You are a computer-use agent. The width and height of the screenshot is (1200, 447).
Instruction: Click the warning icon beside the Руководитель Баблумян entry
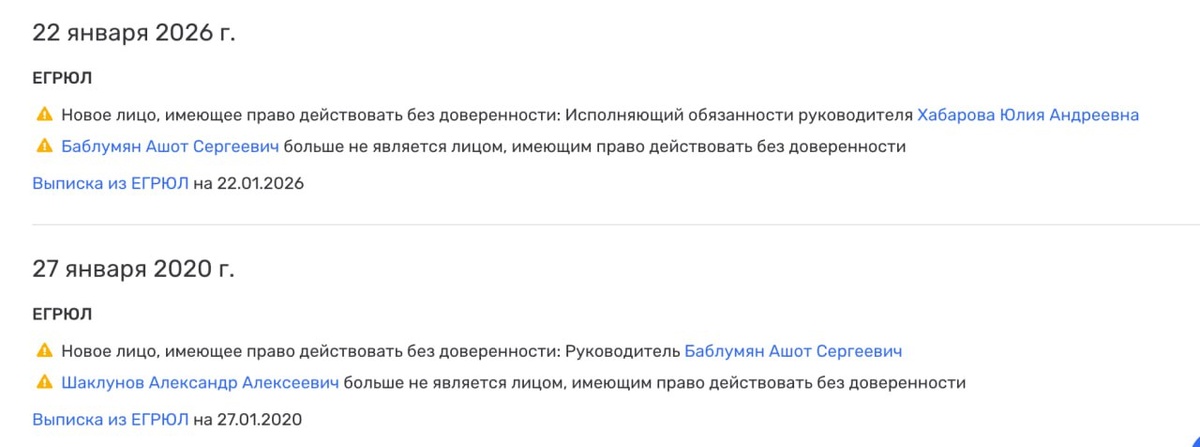pos(44,351)
